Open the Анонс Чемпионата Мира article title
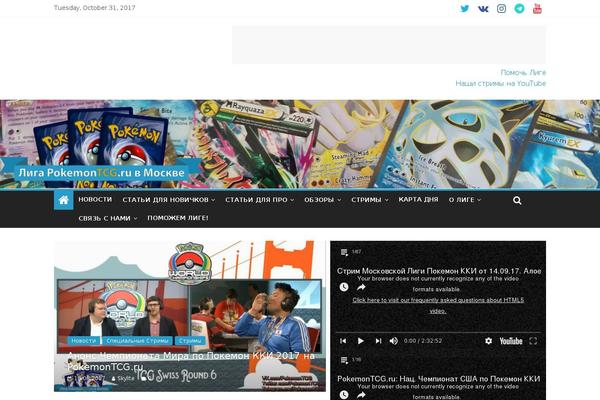Screen dimensions: 600x400 pyautogui.click(x=191, y=361)
